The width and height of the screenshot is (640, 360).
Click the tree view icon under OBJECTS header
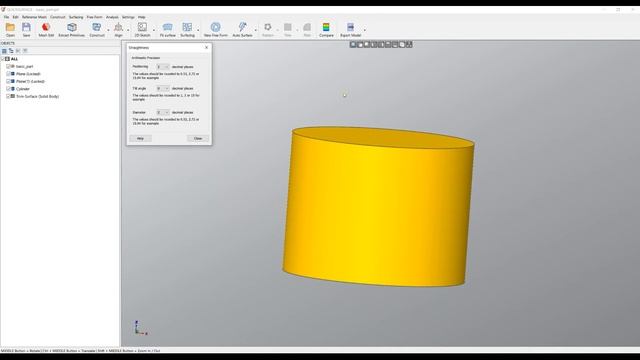[x=11, y=51]
